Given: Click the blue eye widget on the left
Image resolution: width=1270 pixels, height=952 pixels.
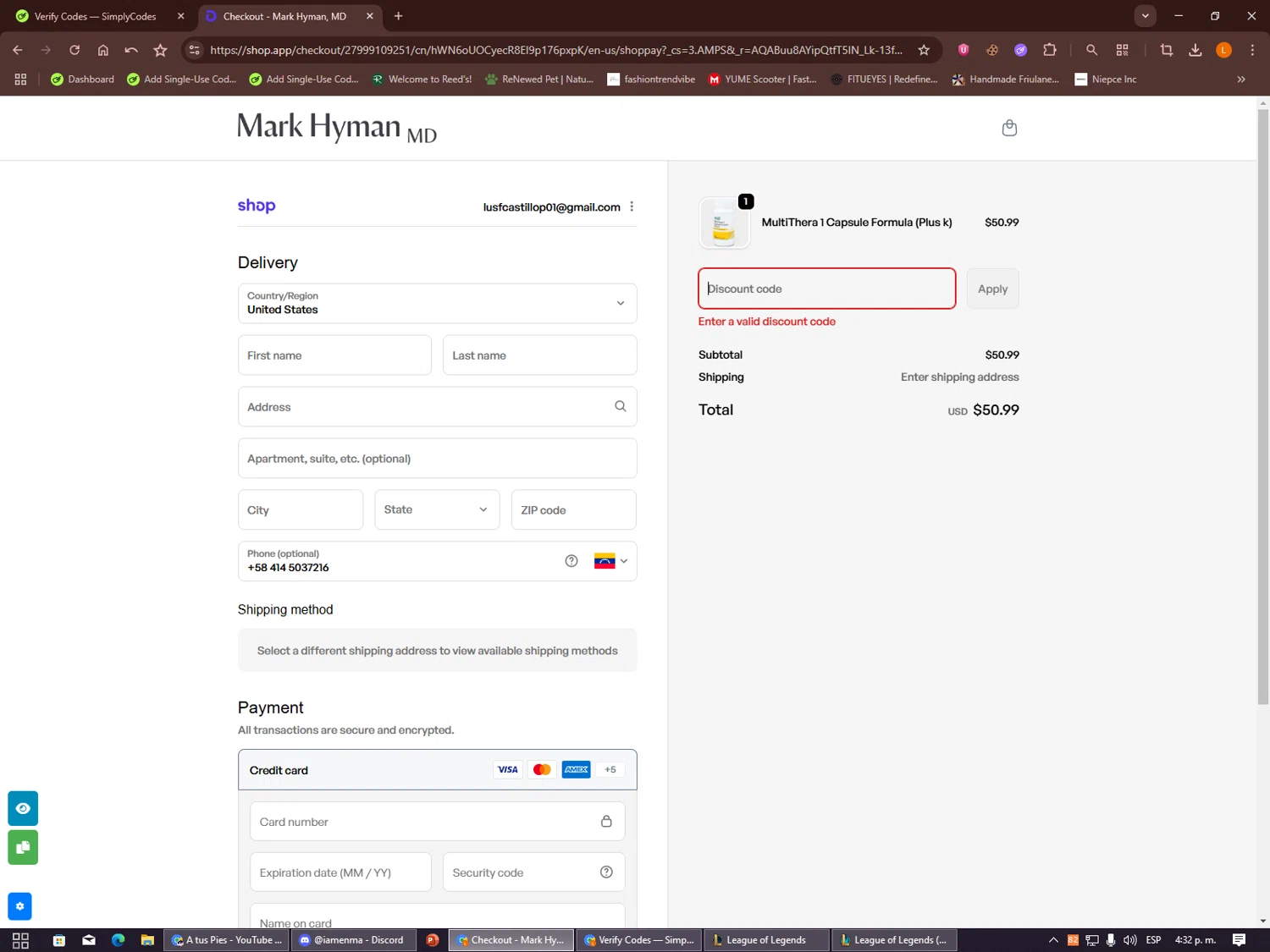Looking at the screenshot, I should (23, 808).
